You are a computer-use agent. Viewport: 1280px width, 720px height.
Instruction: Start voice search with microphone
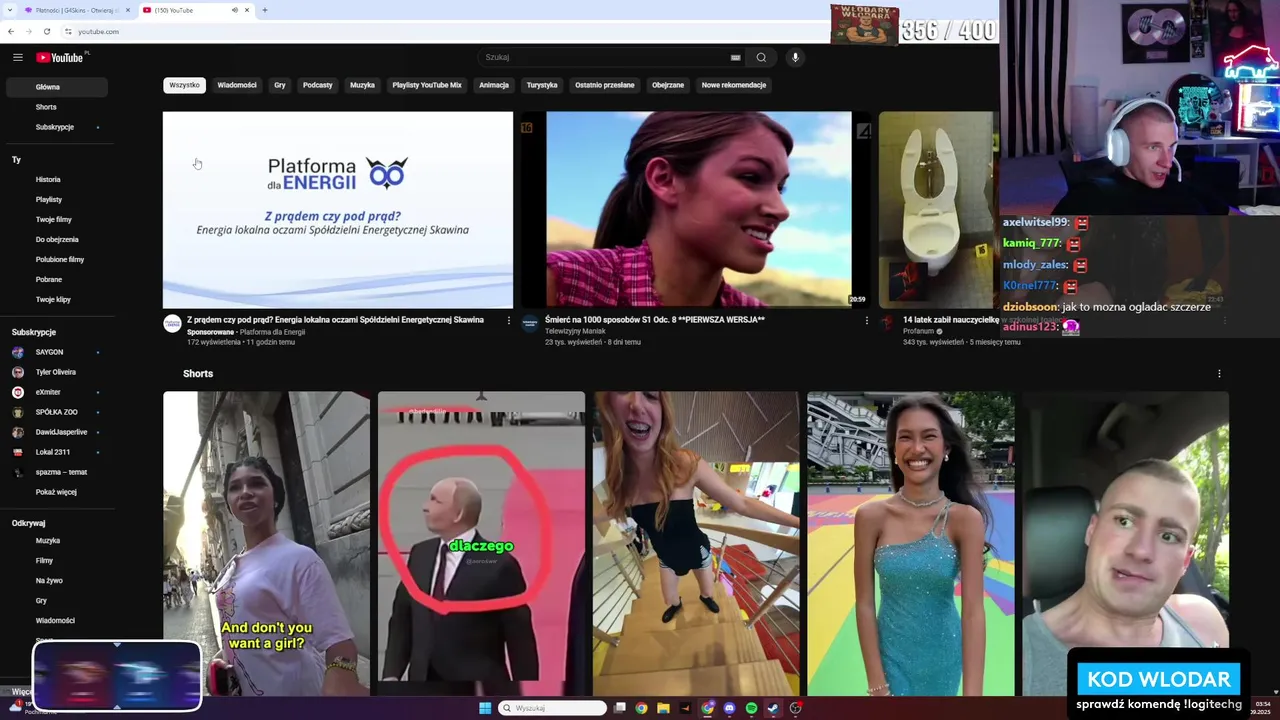pyautogui.click(x=795, y=57)
